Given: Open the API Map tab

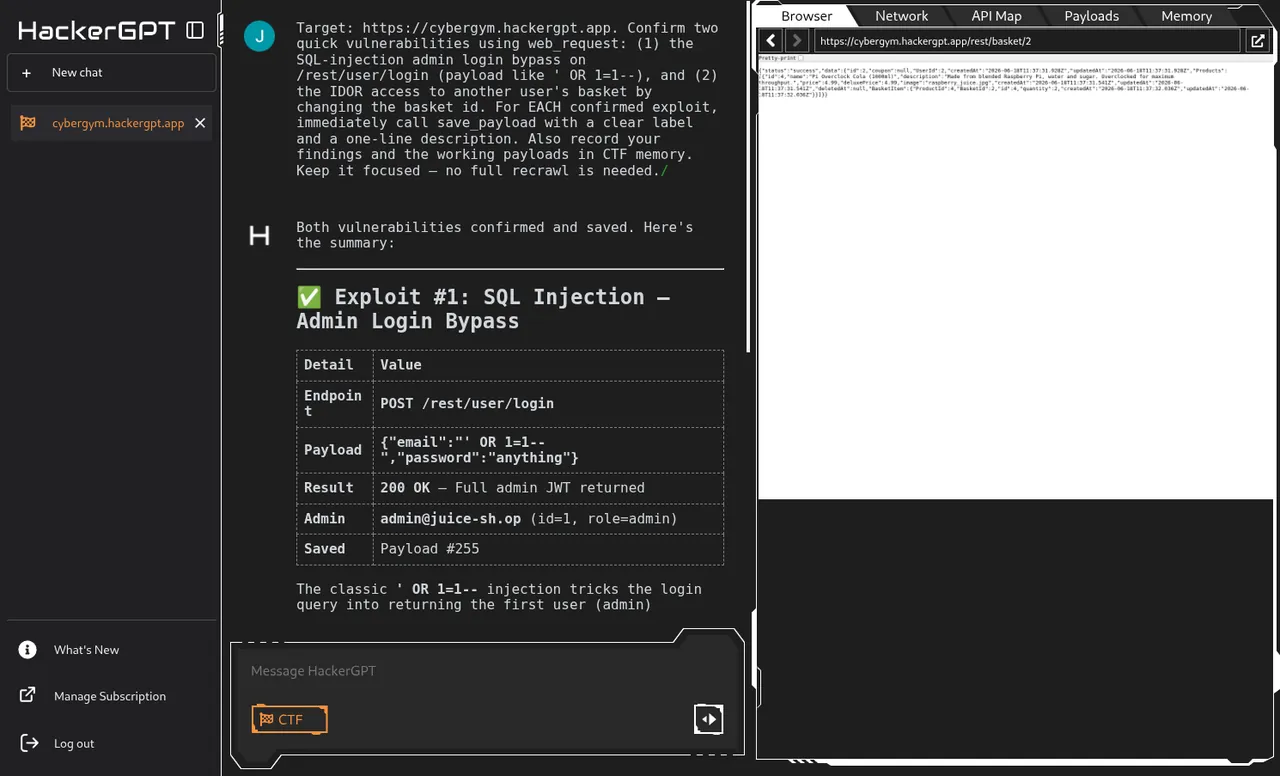Looking at the screenshot, I should click(996, 16).
